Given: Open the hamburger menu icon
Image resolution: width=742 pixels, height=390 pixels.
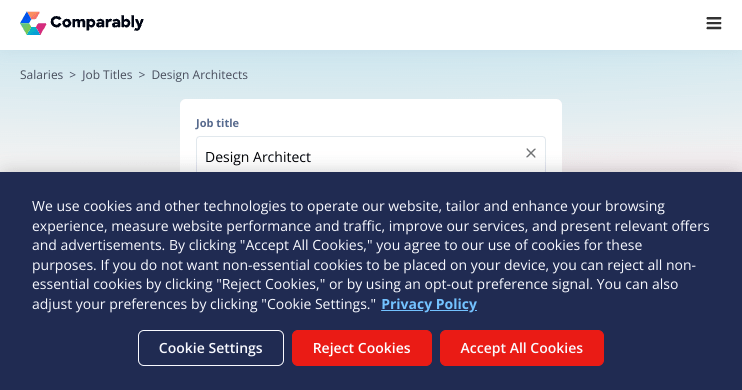Looking at the screenshot, I should (714, 23).
